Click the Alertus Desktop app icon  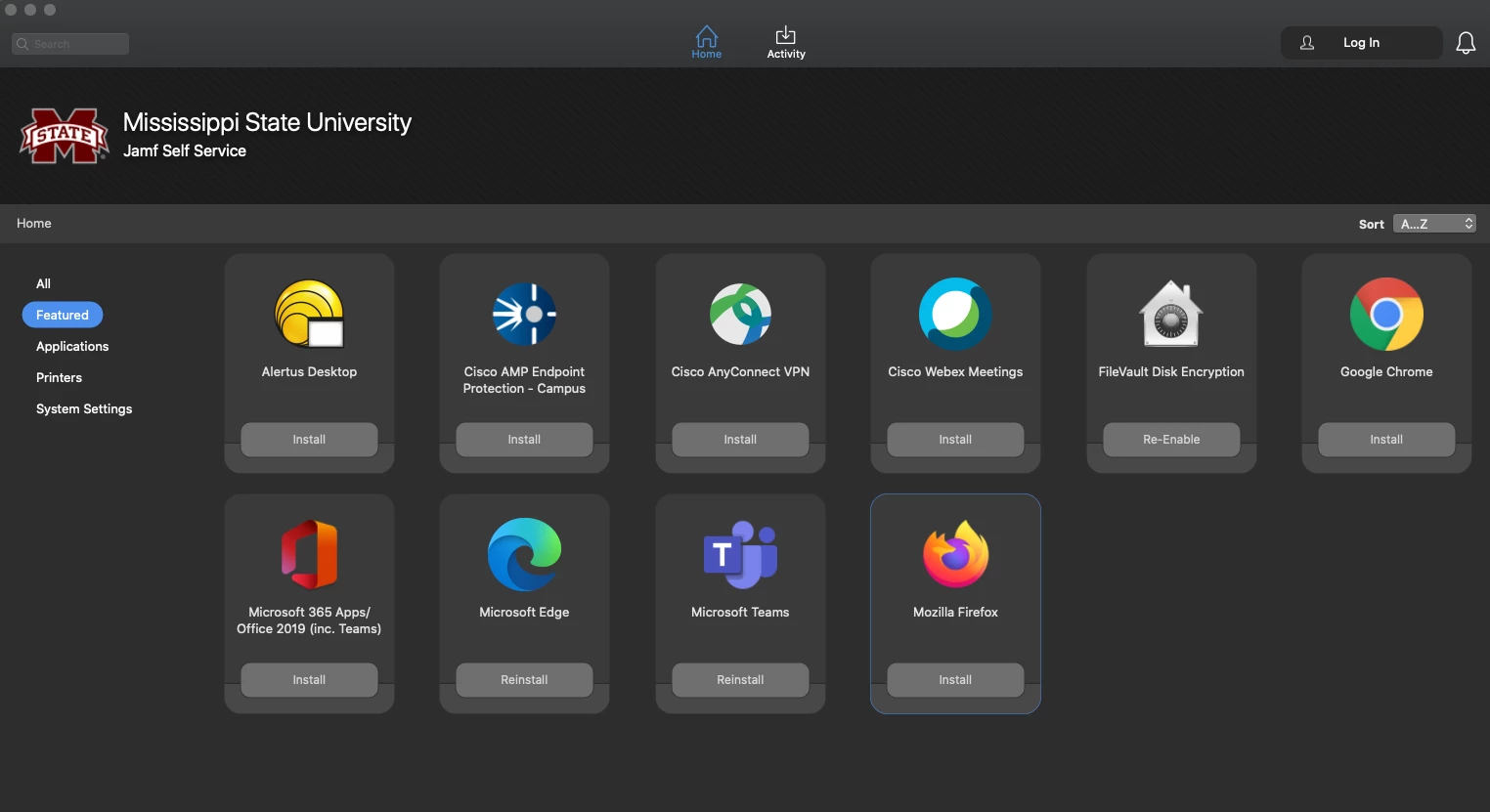[x=309, y=314]
